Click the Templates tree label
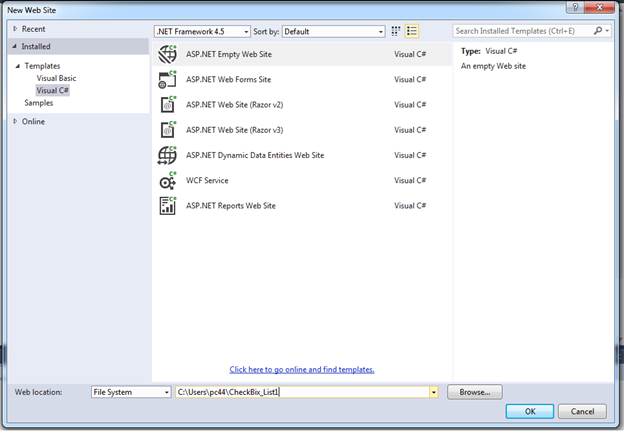The width and height of the screenshot is (624, 444). click(42, 66)
